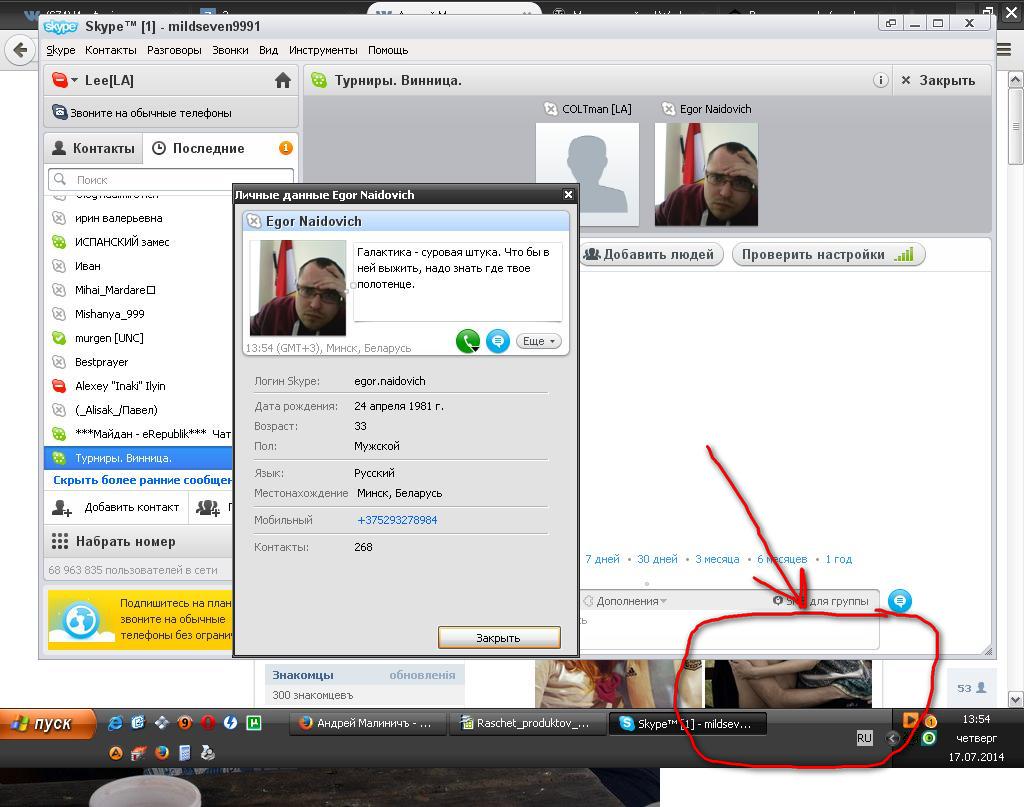Expand the Еще dropdown
Viewport: 1024px width, 807px height.
(x=539, y=341)
